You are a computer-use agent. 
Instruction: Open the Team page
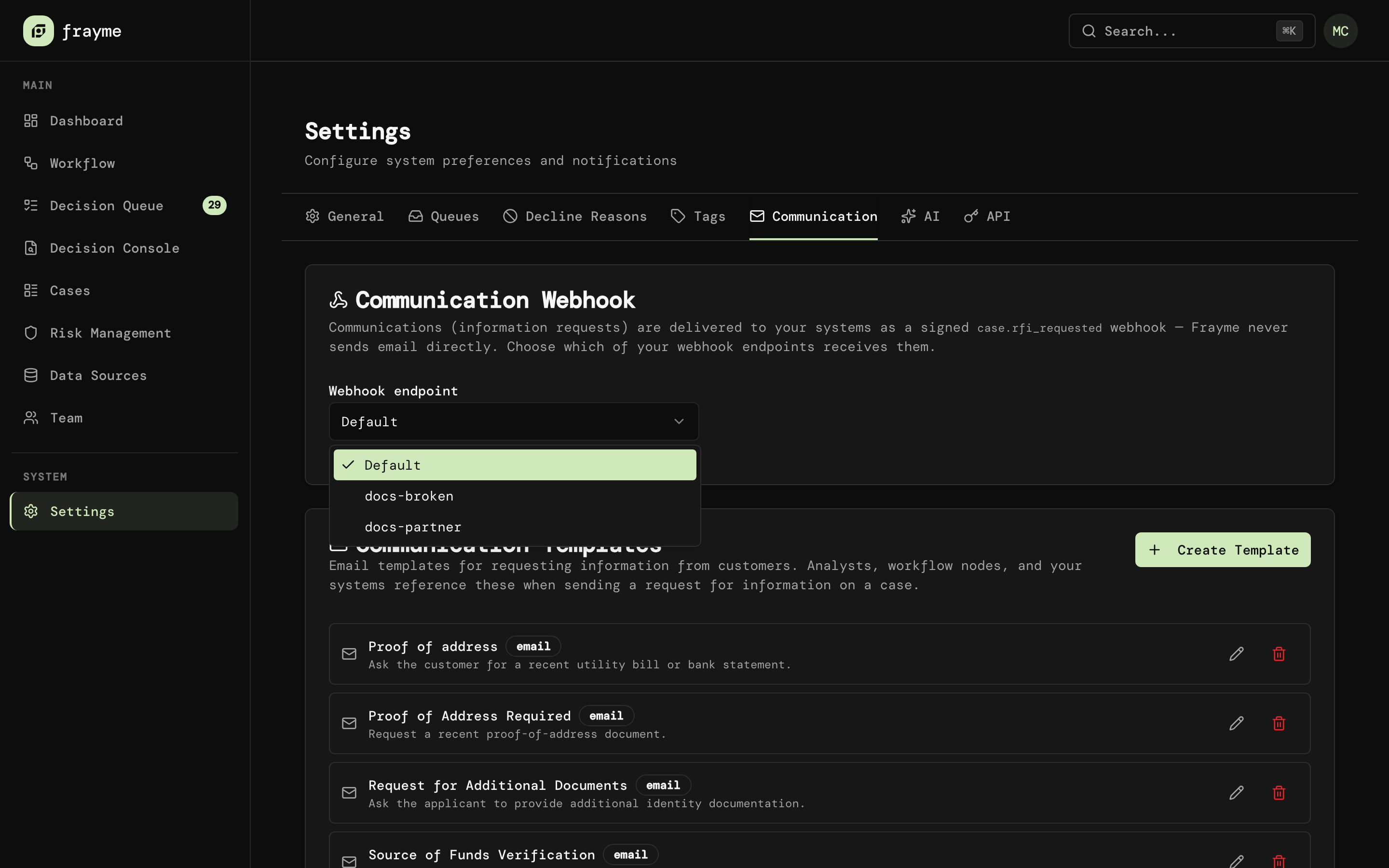click(x=124, y=418)
